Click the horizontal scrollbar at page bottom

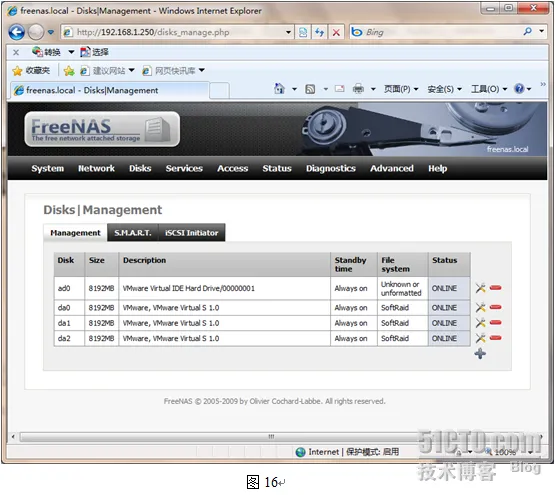271,436
